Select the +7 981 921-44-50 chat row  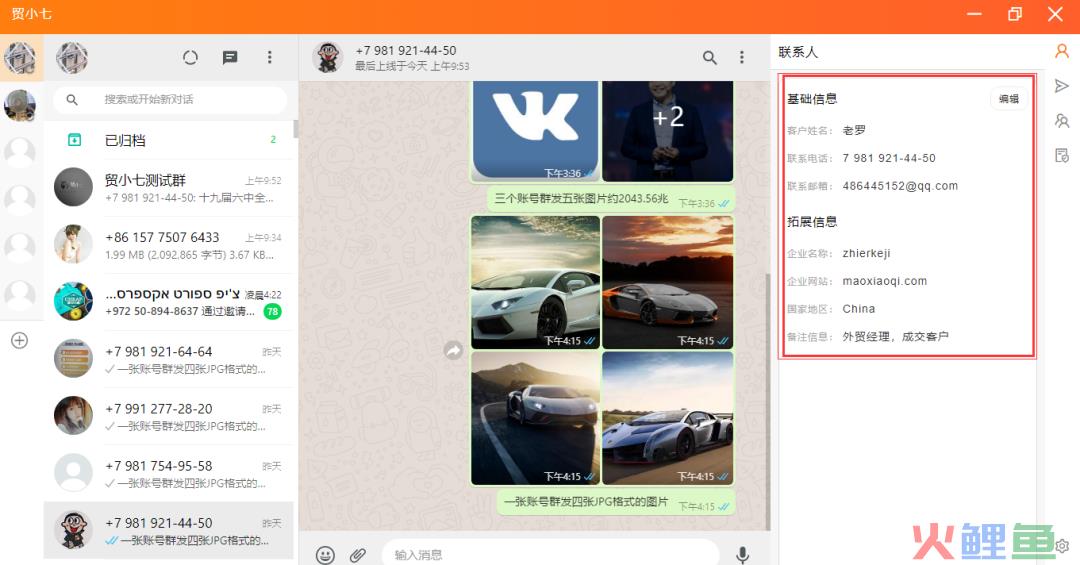coord(169,531)
